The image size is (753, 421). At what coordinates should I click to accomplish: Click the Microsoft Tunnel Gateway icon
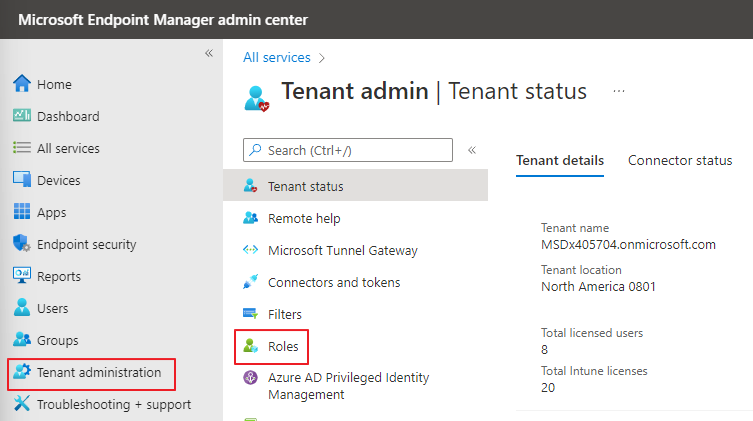250,249
